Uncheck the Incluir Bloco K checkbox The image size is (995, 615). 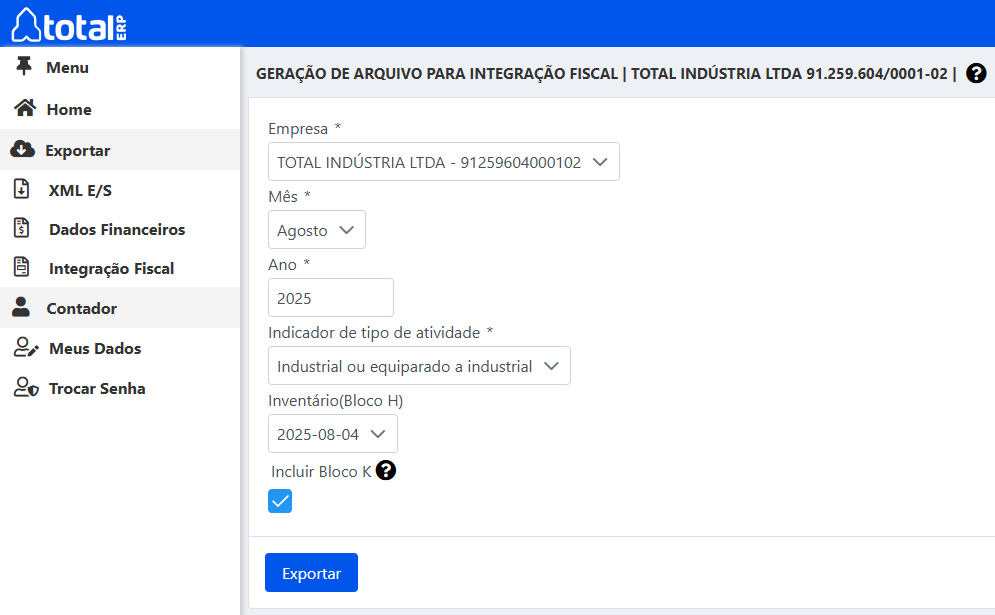tap(280, 501)
